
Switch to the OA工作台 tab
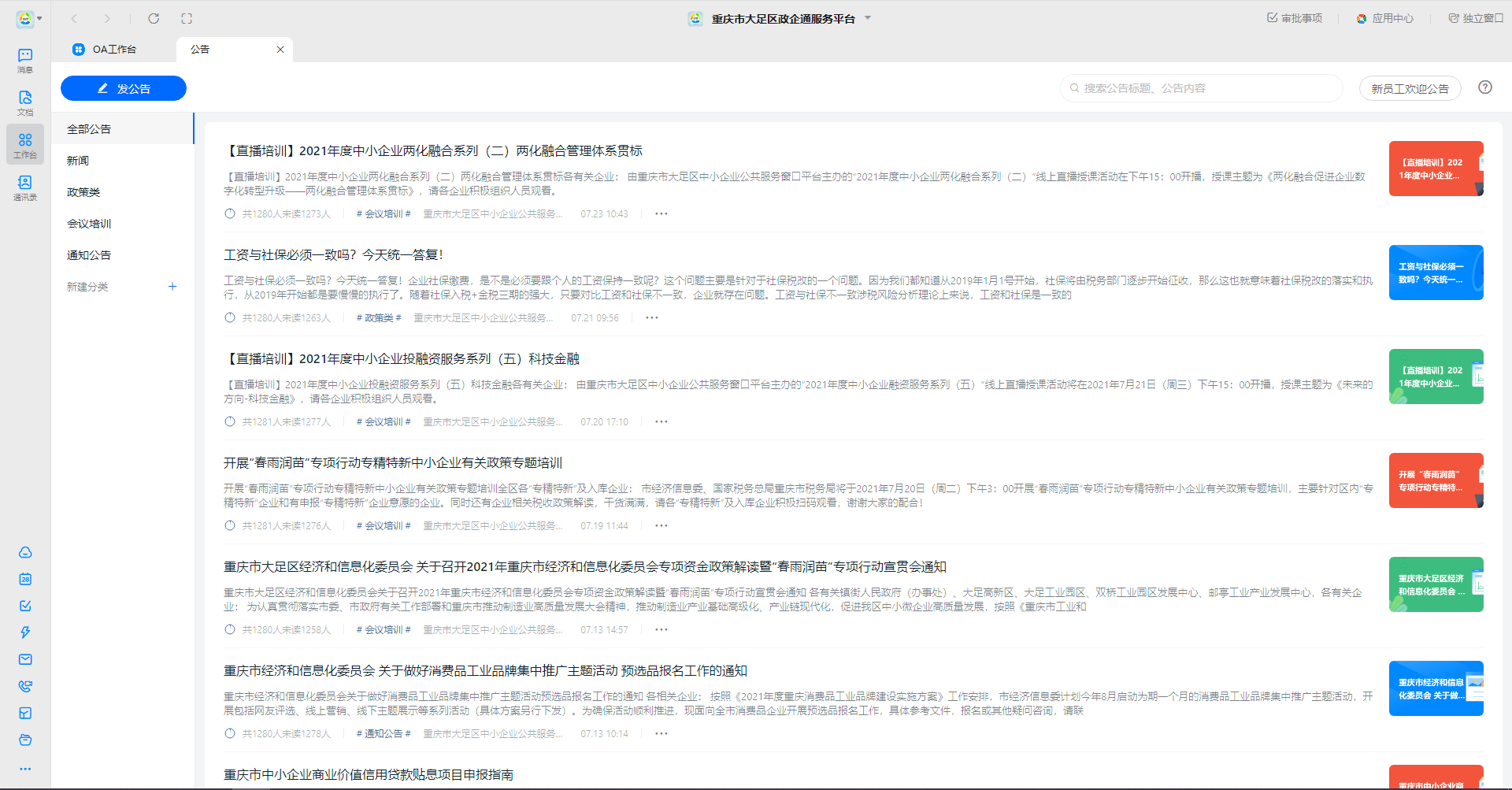[114, 49]
